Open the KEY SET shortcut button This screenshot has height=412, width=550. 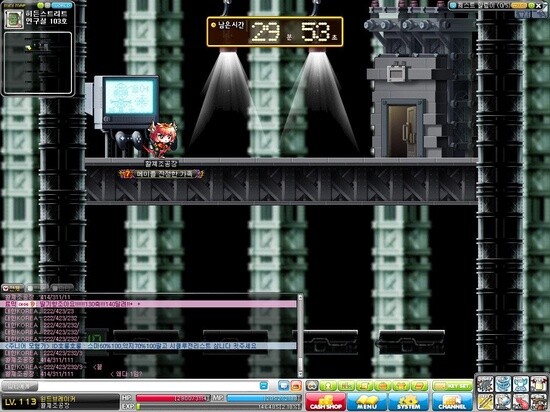pyautogui.click(x=452, y=386)
